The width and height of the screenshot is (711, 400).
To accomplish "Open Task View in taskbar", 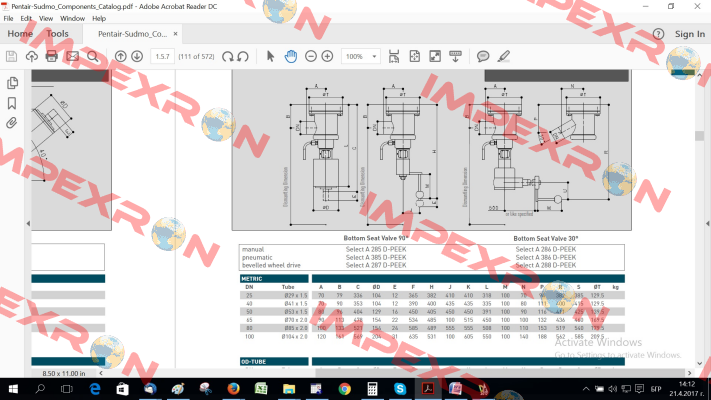I will (67, 389).
